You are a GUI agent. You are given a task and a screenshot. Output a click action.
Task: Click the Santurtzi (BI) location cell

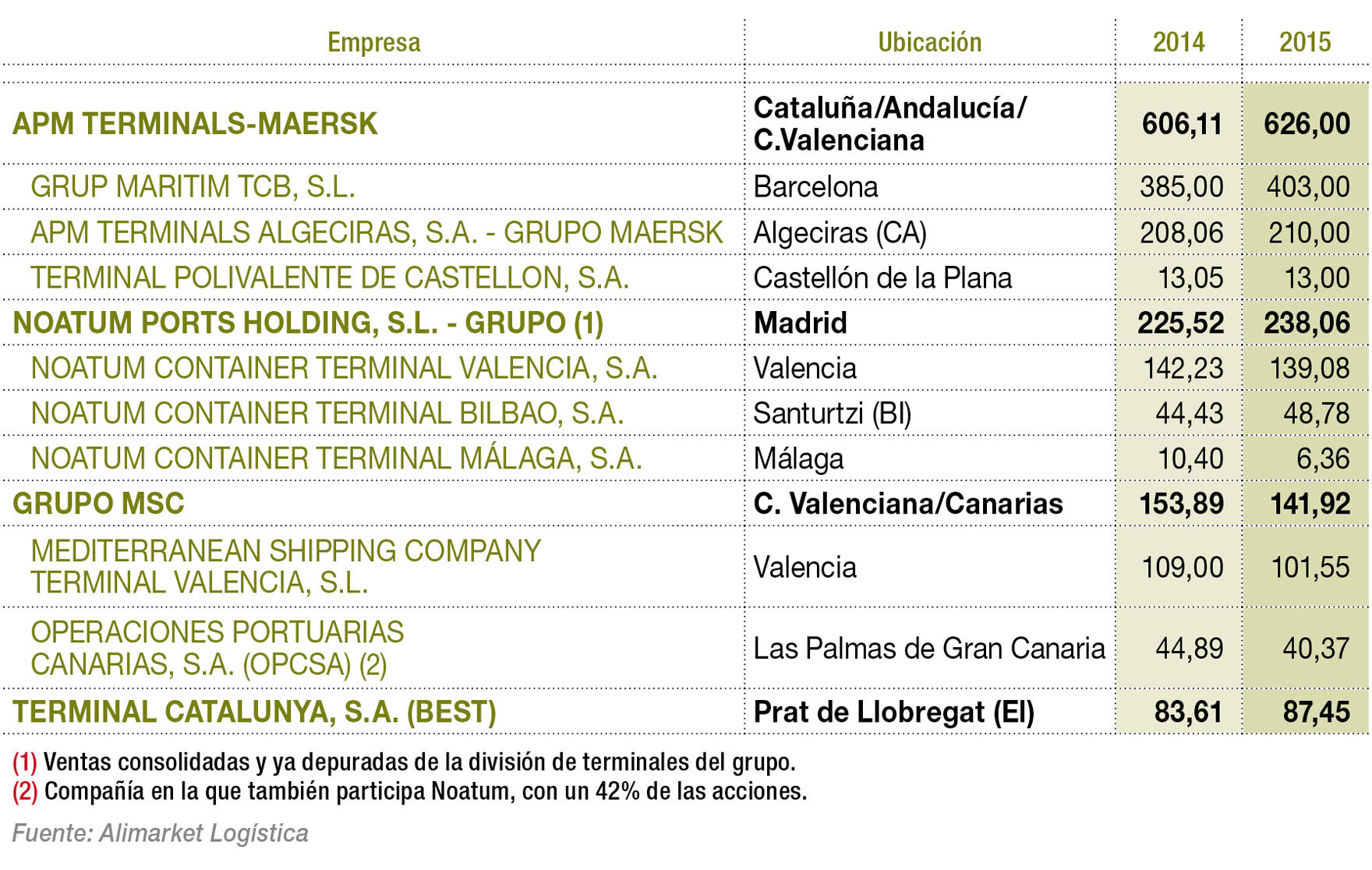pos(832,413)
